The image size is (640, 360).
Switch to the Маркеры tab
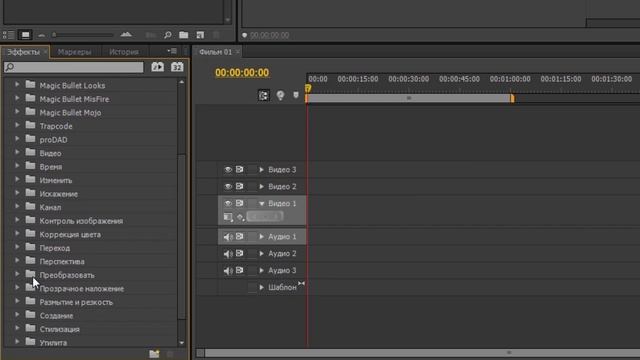[74, 52]
